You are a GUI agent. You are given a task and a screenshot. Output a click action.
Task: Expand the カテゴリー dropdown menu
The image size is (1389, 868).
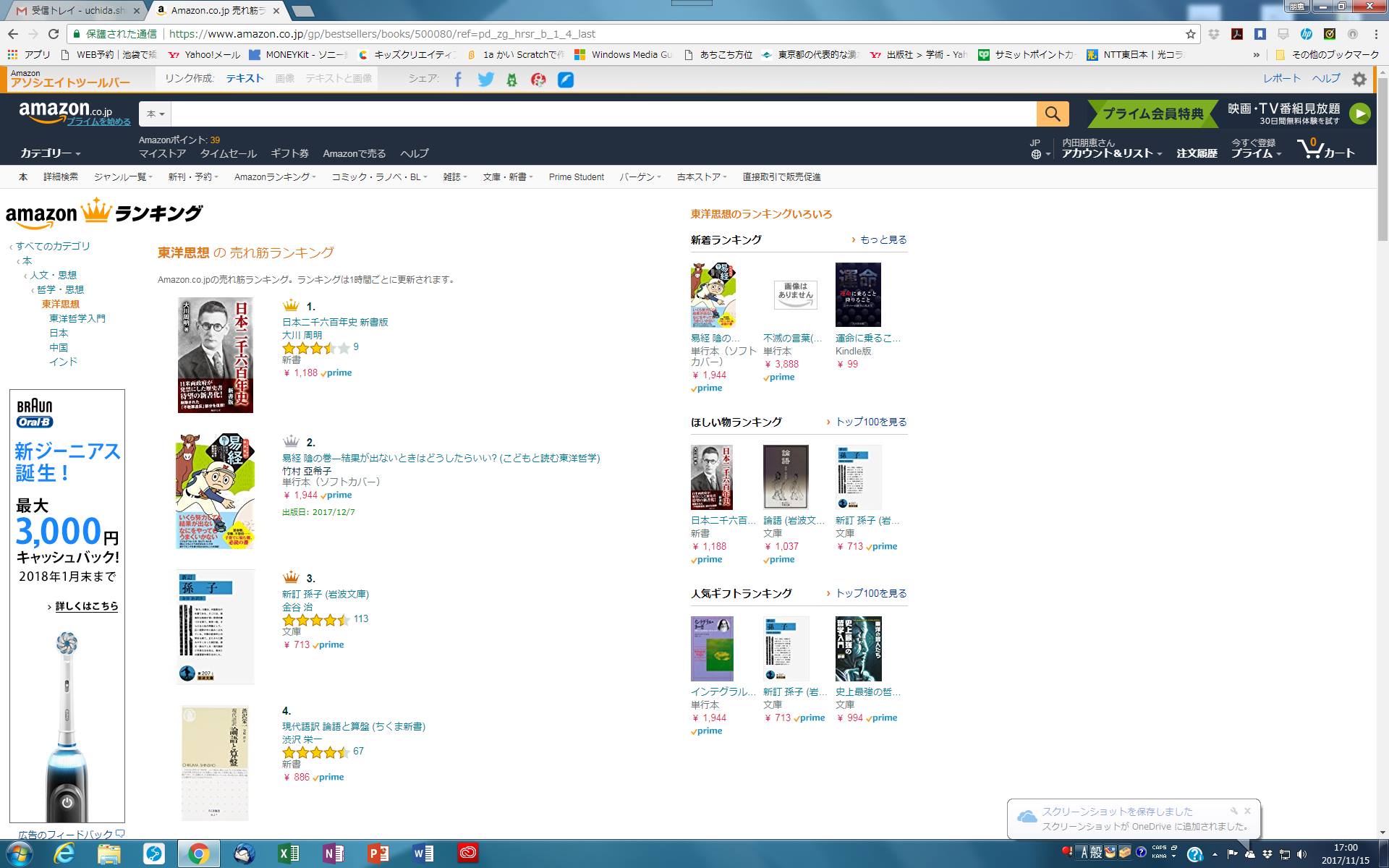(x=50, y=153)
